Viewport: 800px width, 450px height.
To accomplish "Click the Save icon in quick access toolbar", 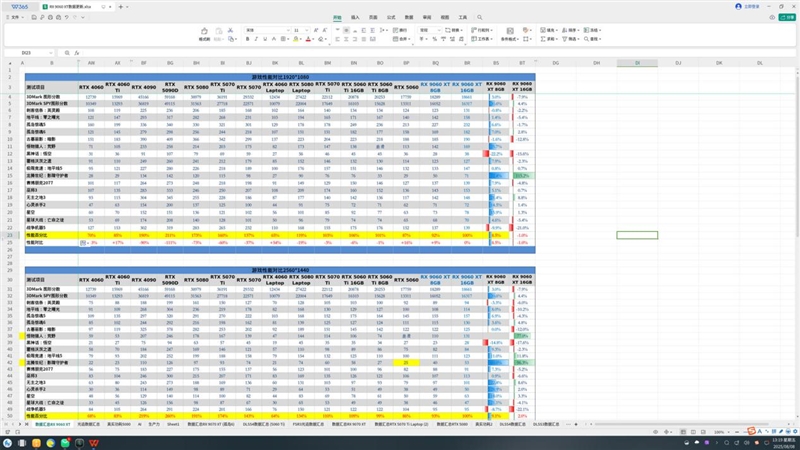I will point(33,17).
